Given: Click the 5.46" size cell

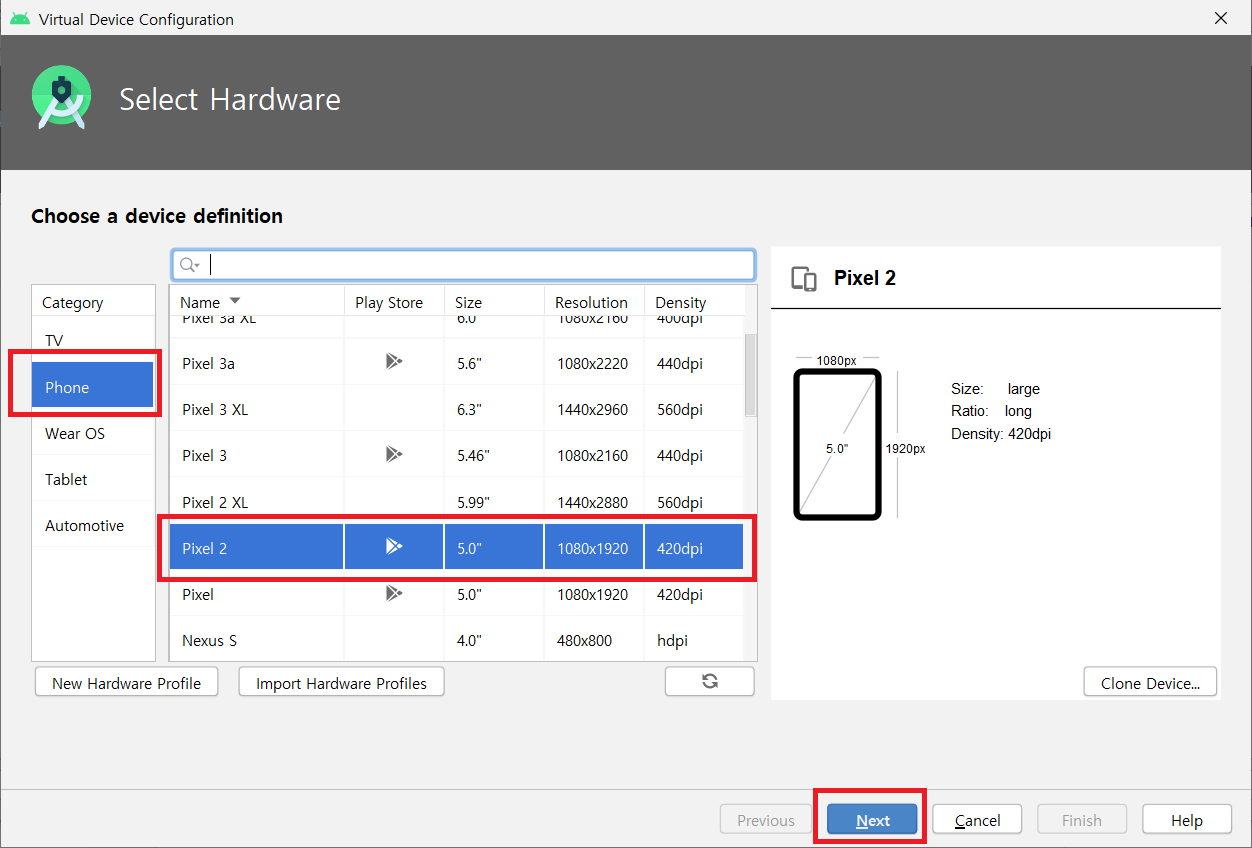Looking at the screenshot, I should pos(494,455).
